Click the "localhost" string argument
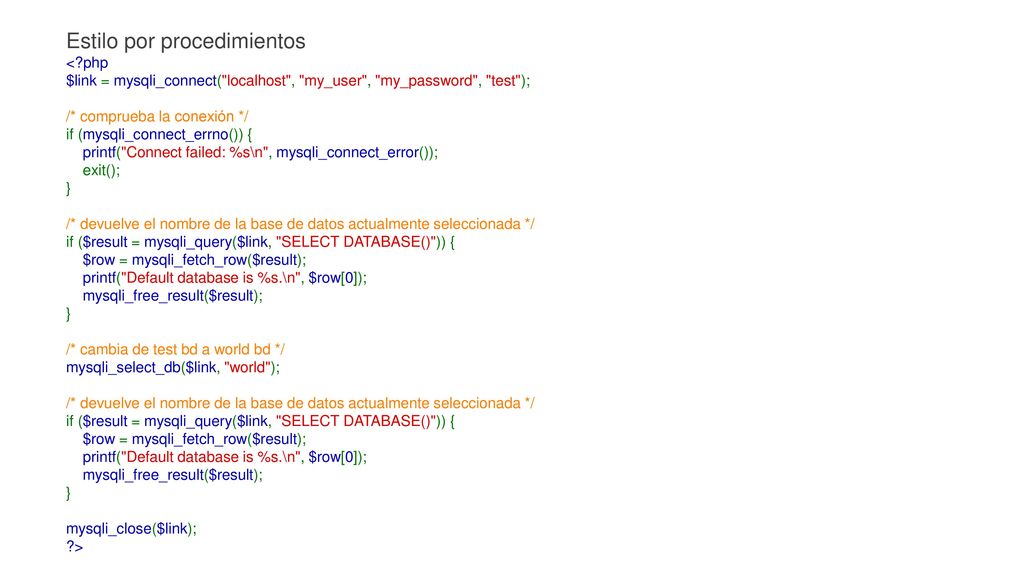Image resolution: width=1024 pixels, height=576 pixels. (x=257, y=81)
